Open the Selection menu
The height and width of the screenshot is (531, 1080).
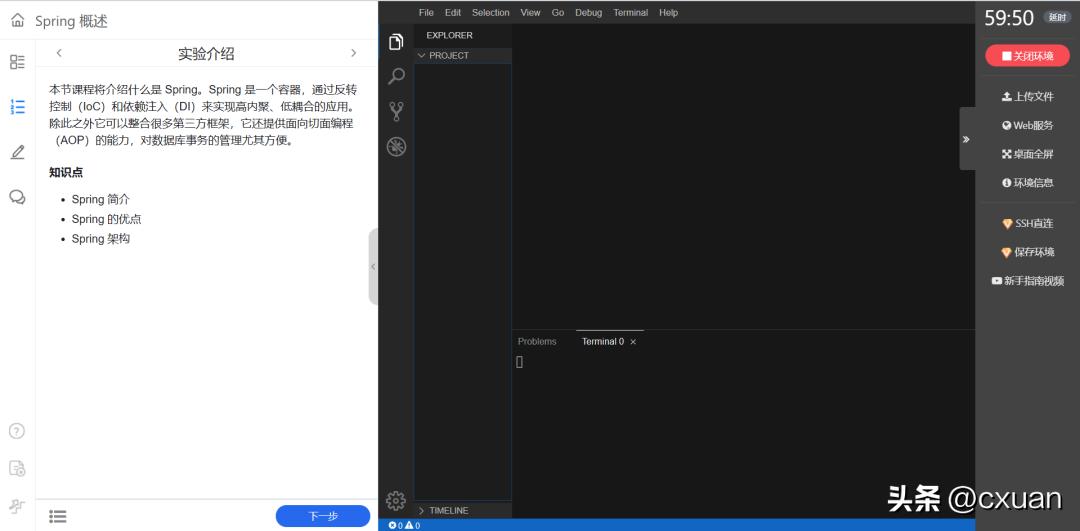[490, 12]
